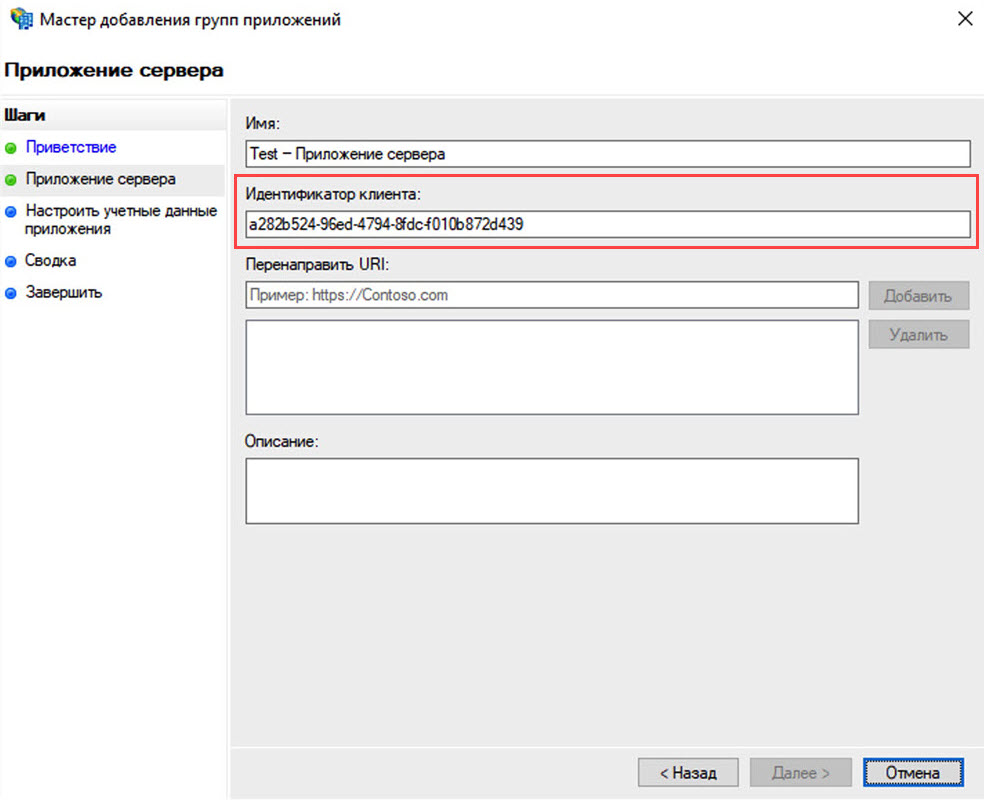Image resolution: width=984 pixels, height=800 pixels.
Task: Click the blue bullet beside Завершить
Action: click(x=11, y=293)
